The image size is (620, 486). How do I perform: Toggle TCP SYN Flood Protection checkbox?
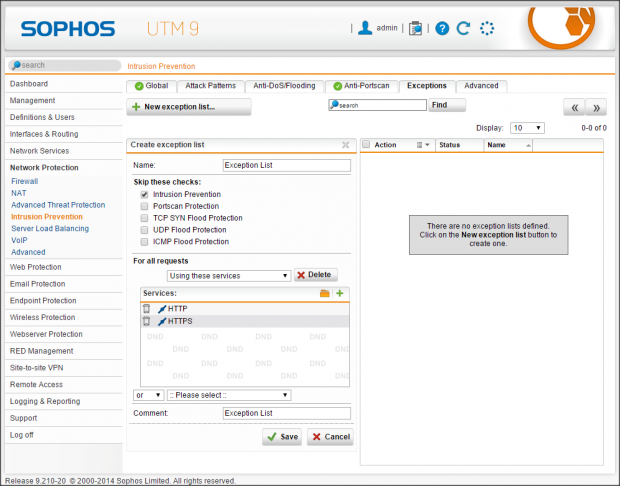[144, 218]
